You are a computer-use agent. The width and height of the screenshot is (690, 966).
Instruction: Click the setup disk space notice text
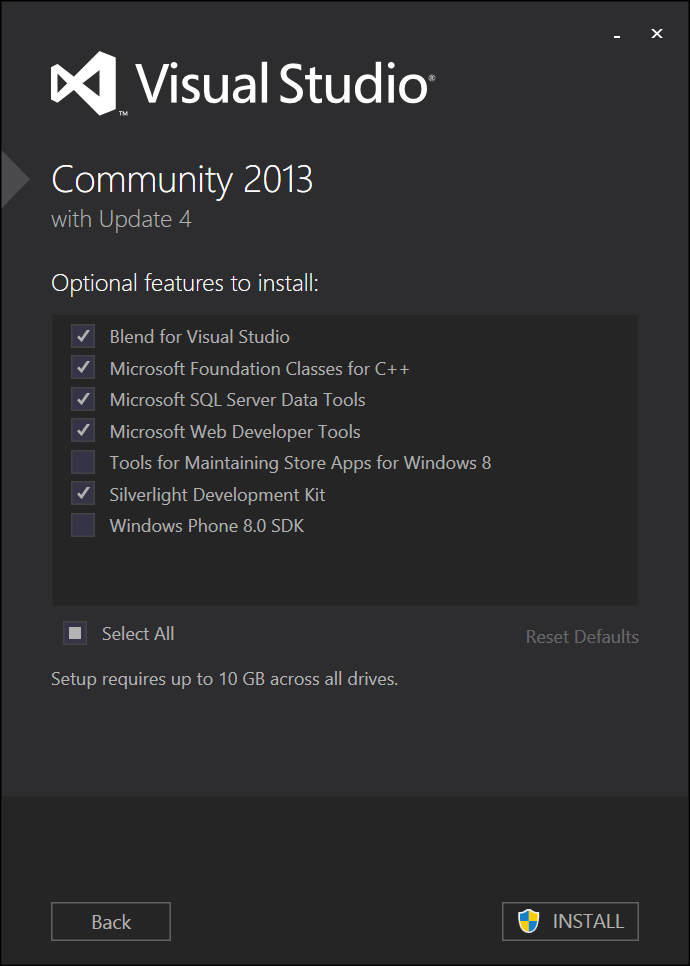tap(223, 678)
